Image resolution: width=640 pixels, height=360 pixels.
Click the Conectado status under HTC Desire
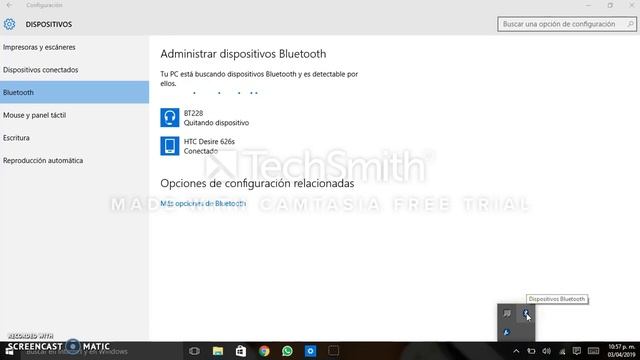point(200,151)
